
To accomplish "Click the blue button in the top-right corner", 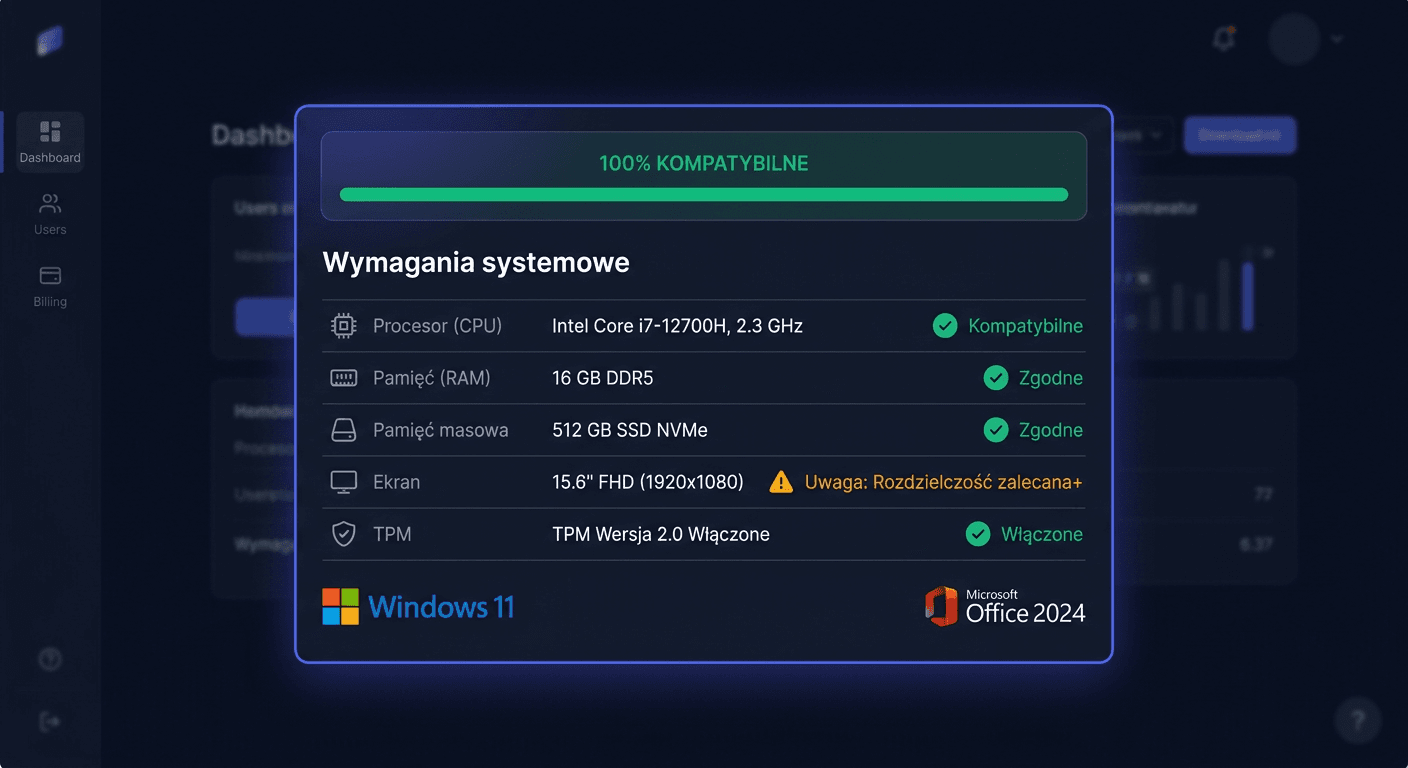I will pos(1240,135).
